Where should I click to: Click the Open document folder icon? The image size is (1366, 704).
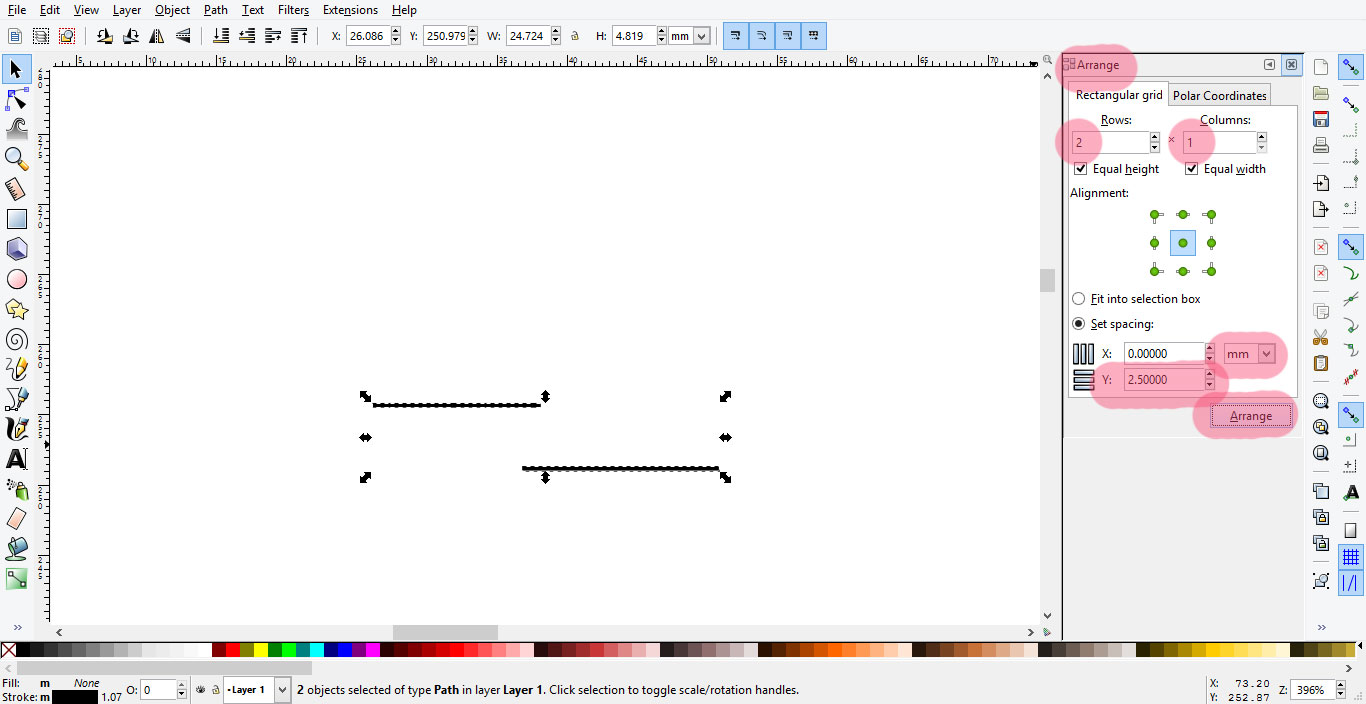1321,93
